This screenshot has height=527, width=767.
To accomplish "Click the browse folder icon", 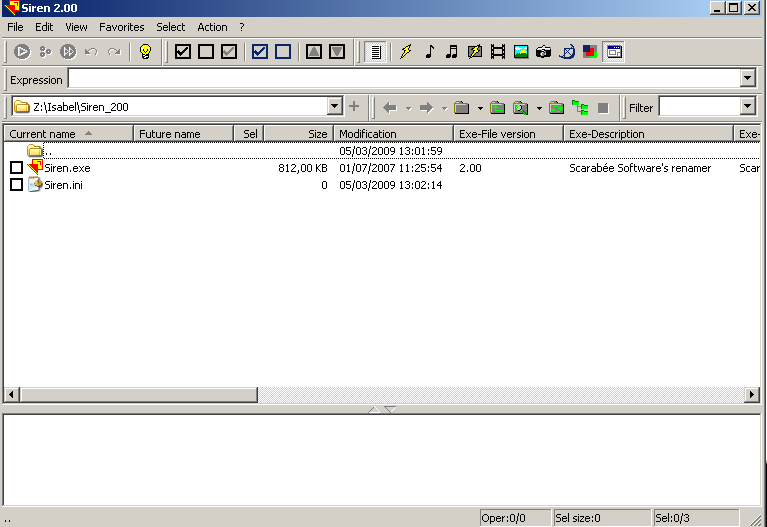I will (x=461, y=108).
